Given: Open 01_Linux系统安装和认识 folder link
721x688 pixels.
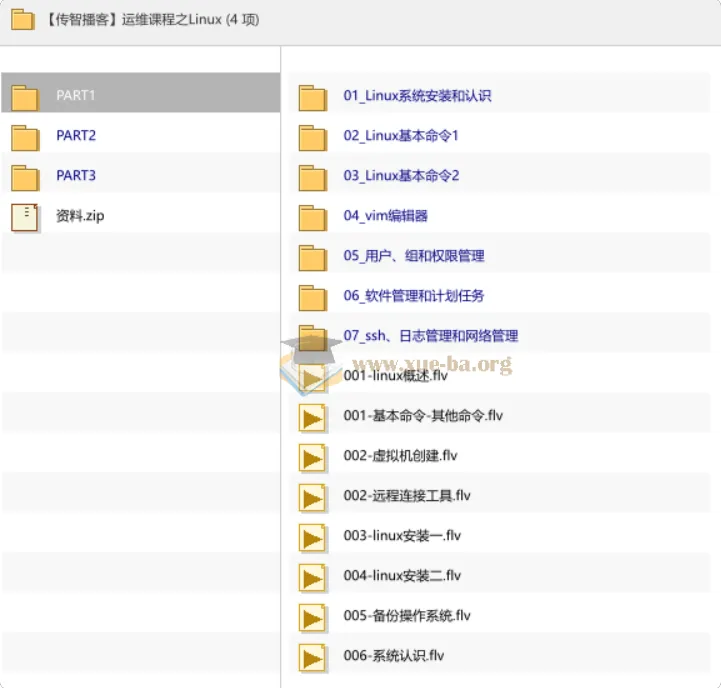Looking at the screenshot, I should pyautogui.click(x=418, y=96).
